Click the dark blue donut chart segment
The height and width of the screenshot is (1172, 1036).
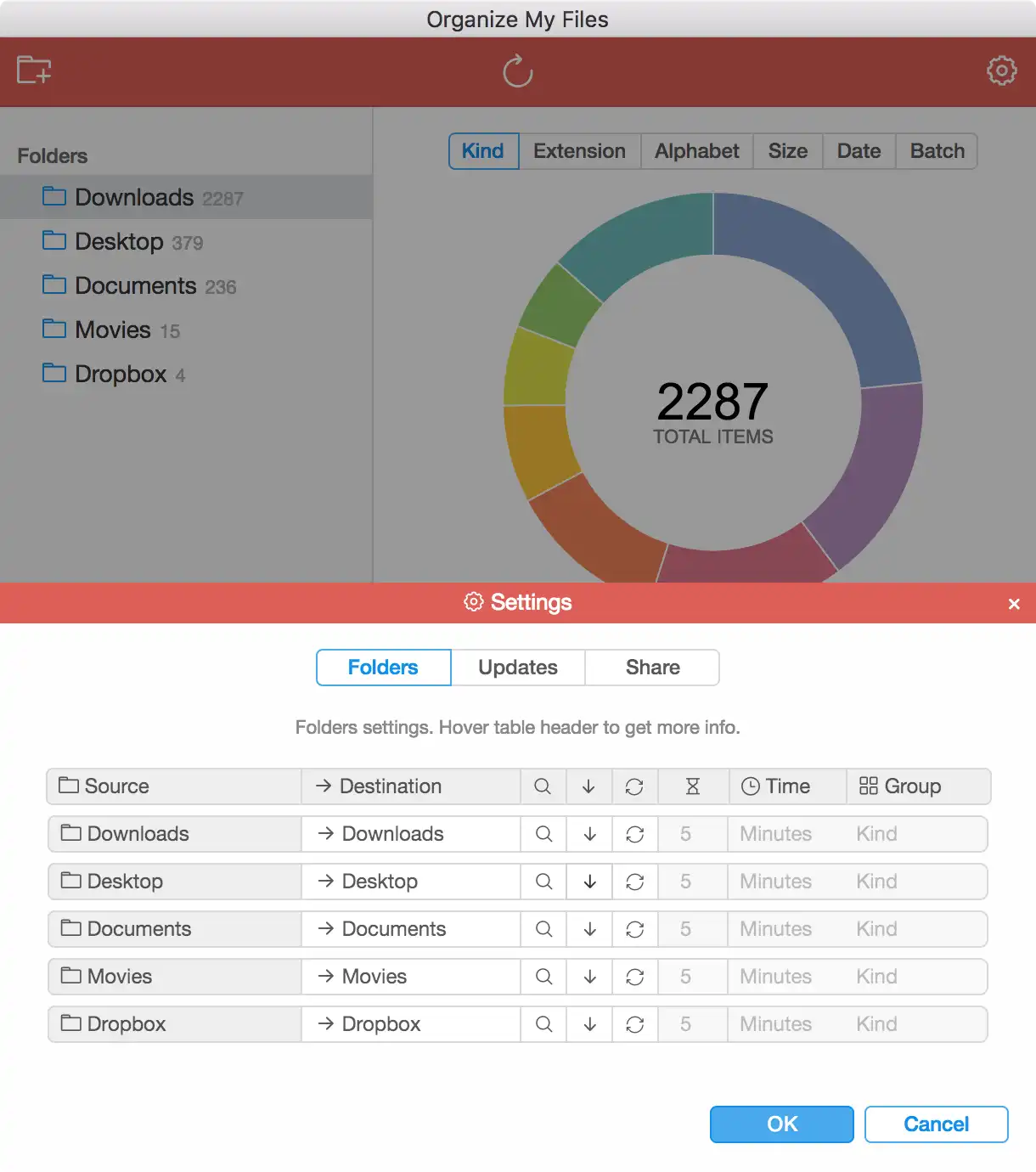836,273
